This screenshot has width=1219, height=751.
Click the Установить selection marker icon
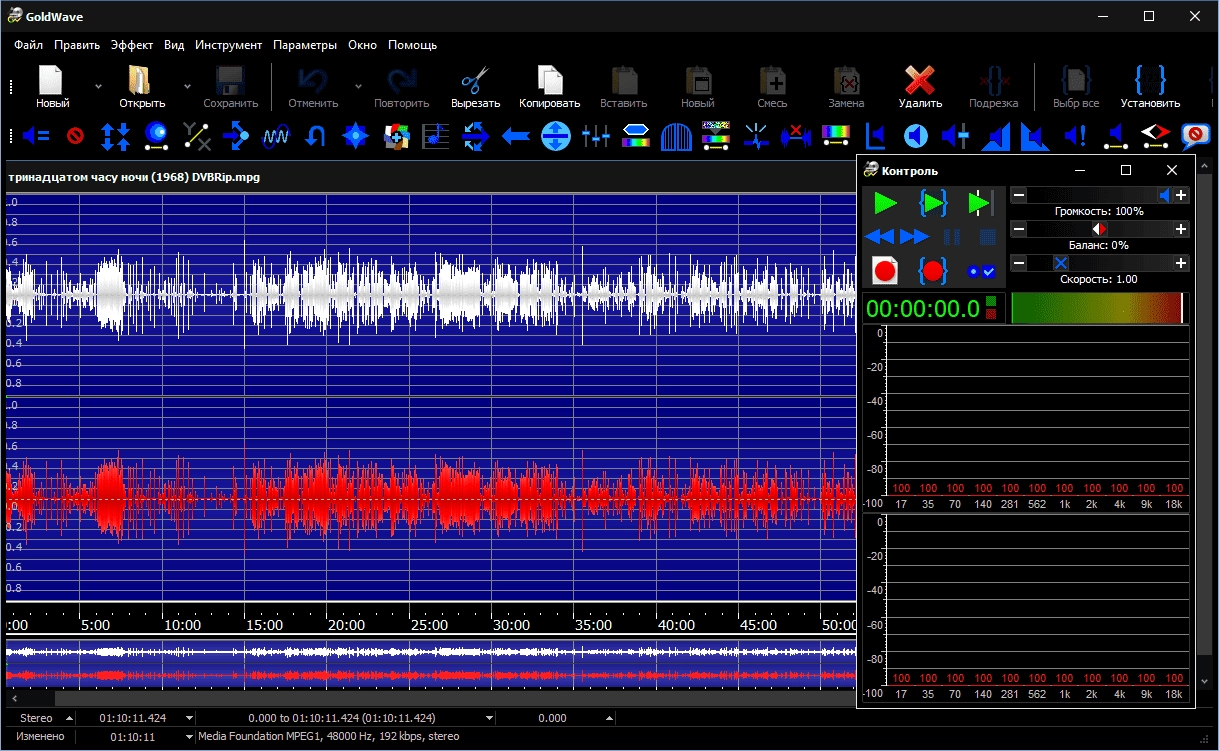(1150, 80)
